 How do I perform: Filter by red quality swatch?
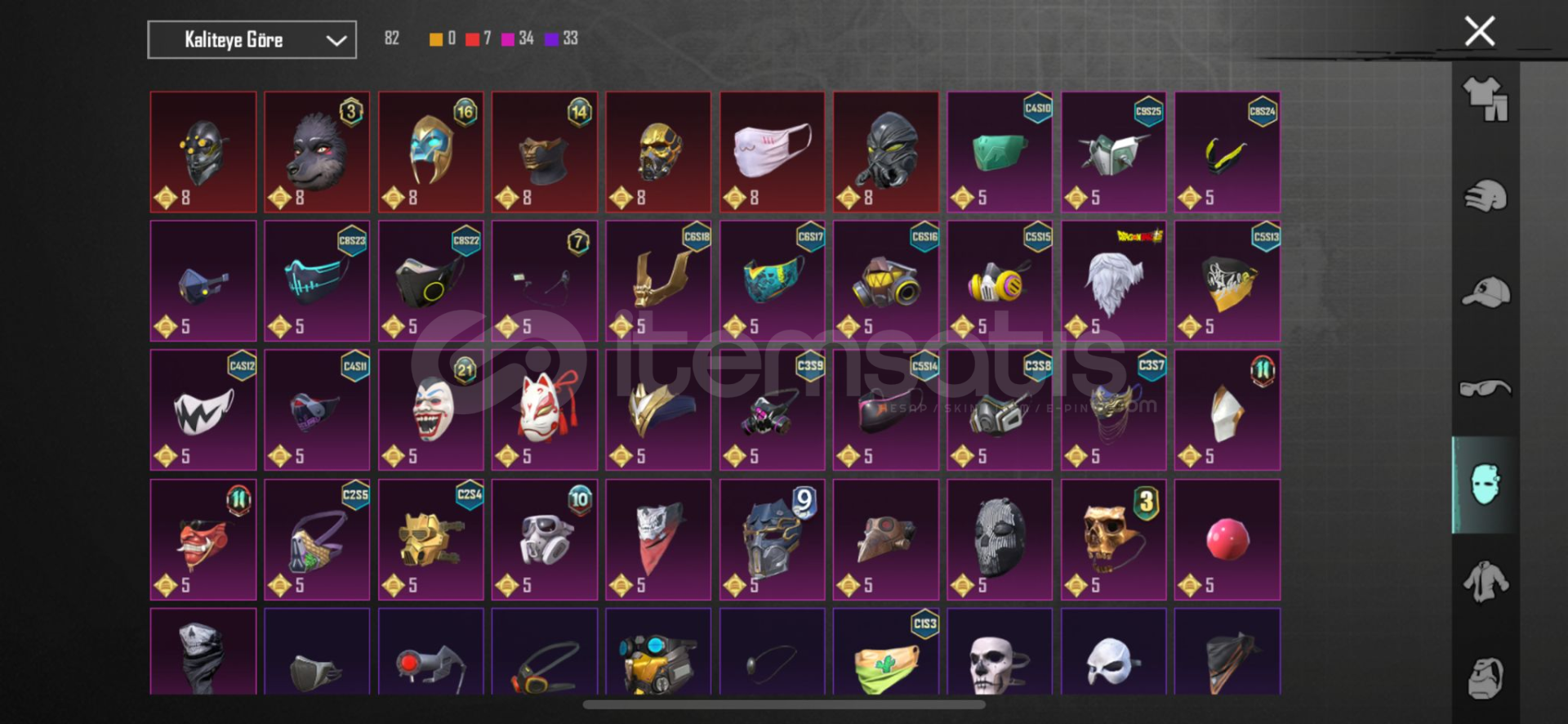[x=472, y=38]
